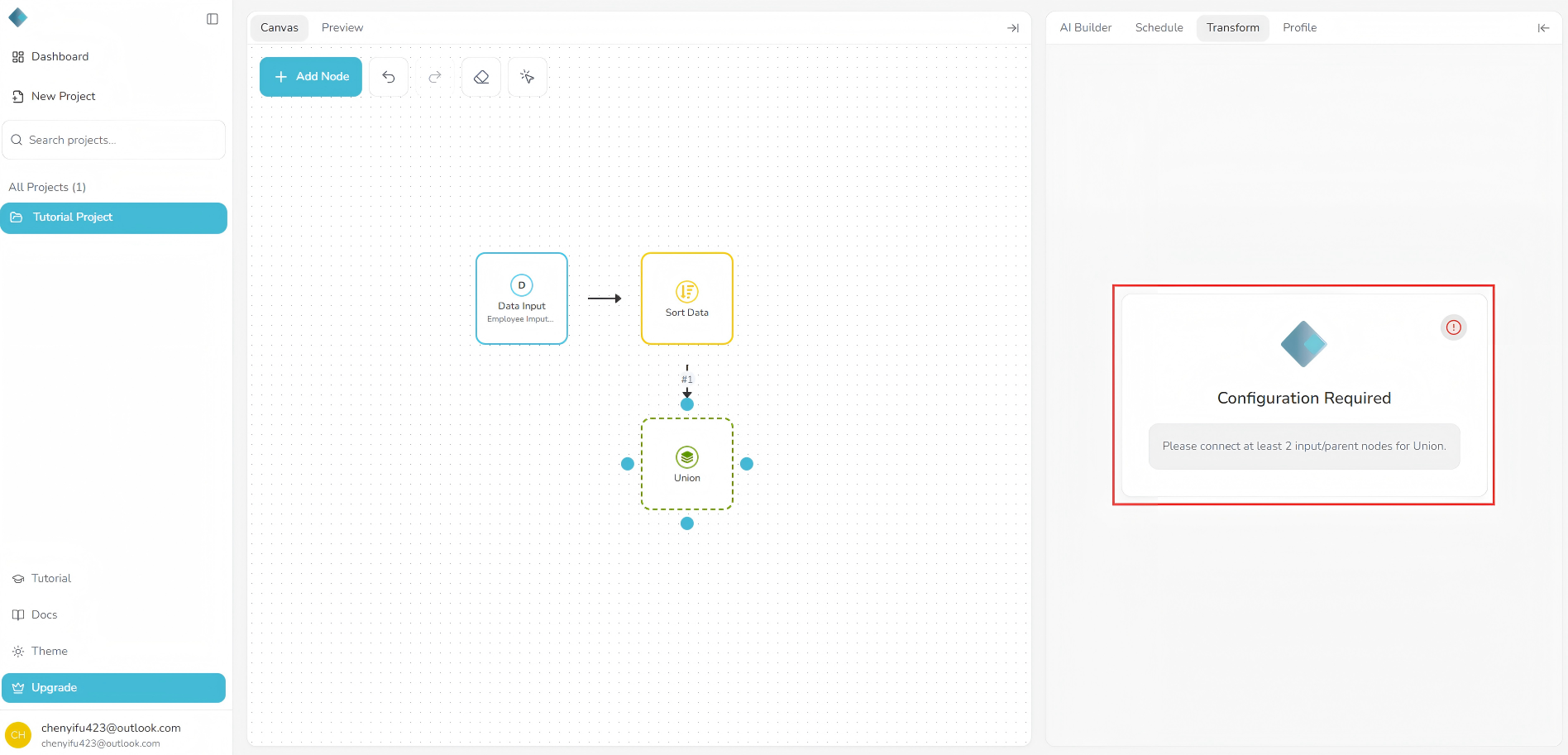The height and width of the screenshot is (755, 1568).
Task: Select the Union node
Action: 686,464
